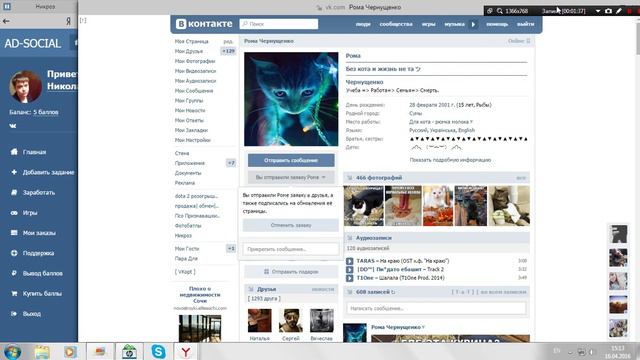Click the +129 friend requests badge
640x360 pixels.
228,51
